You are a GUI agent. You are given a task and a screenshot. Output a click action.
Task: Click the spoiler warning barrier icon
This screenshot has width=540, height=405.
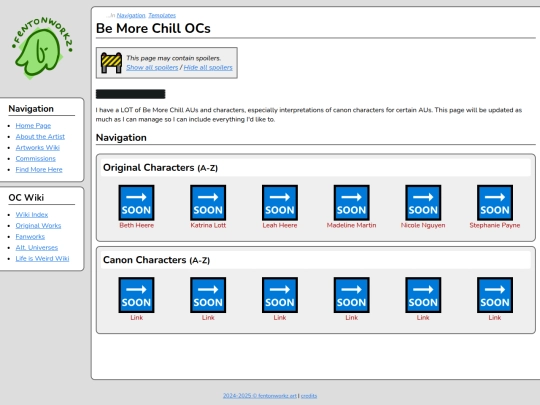(111, 63)
